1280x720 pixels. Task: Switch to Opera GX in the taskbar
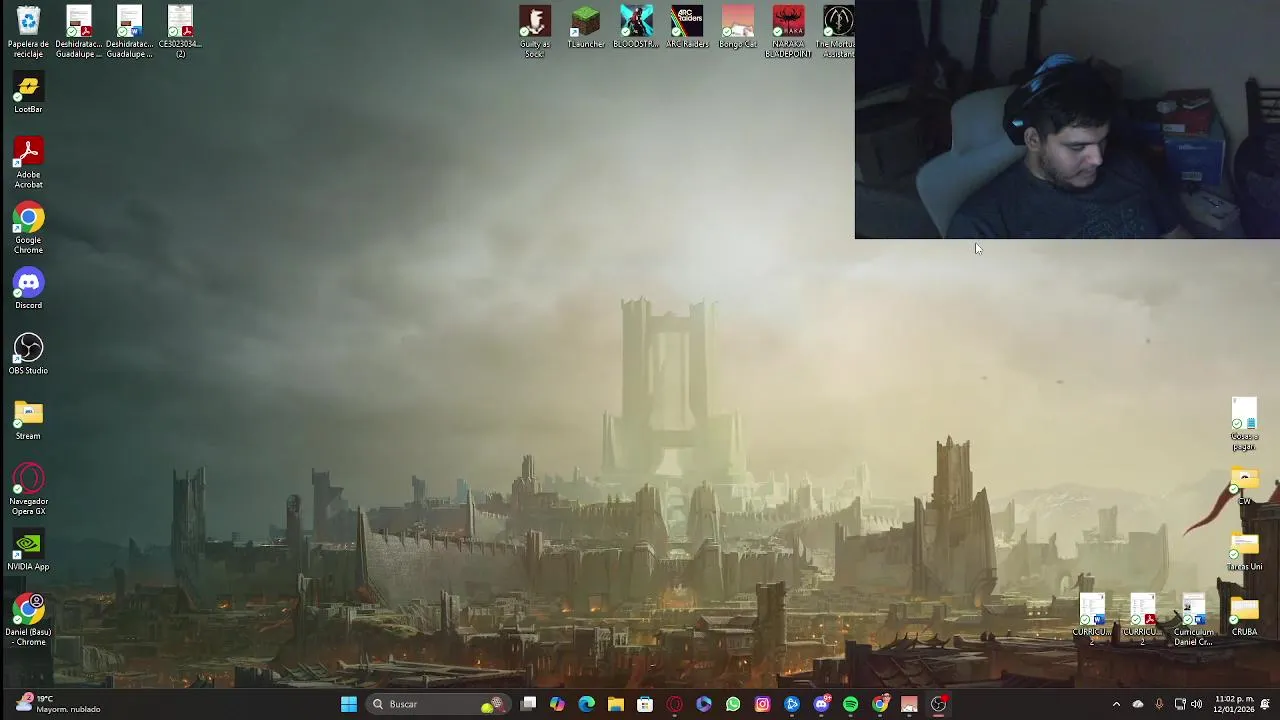674,704
